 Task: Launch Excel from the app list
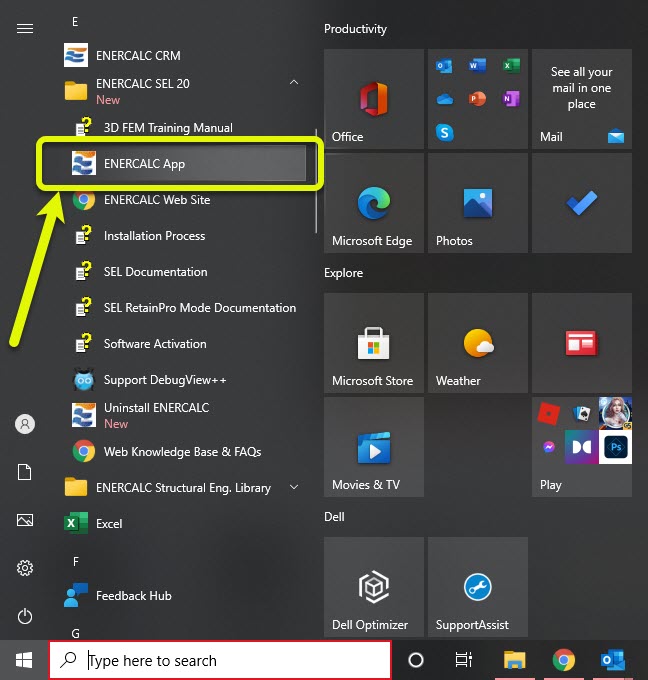click(182, 523)
